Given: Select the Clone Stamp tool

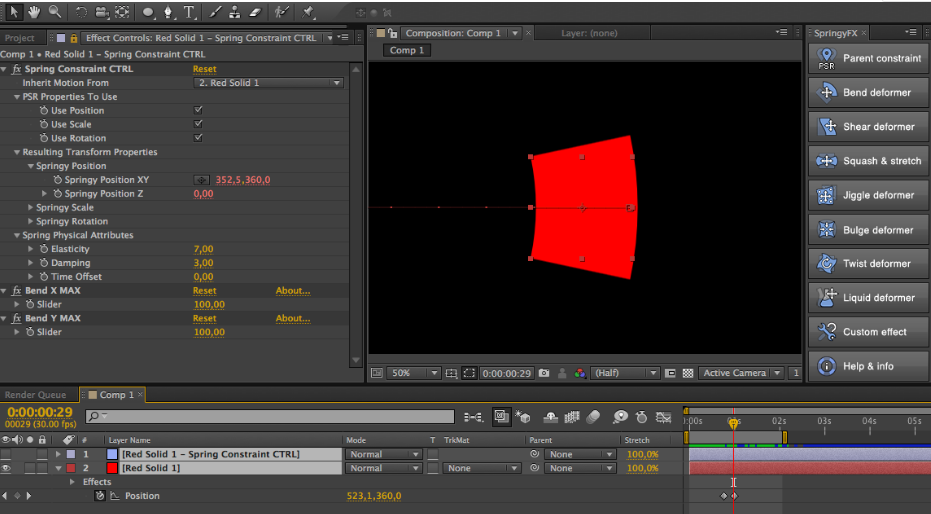Looking at the screenshot, I should tap(235, 12).
